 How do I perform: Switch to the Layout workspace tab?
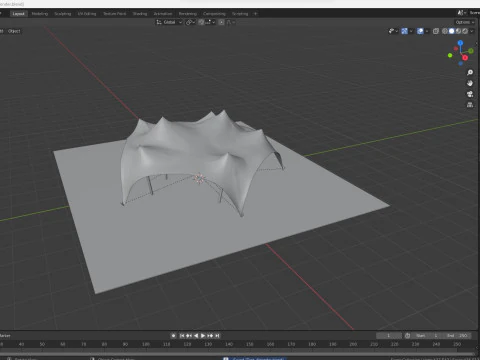(x=18, y=14)
